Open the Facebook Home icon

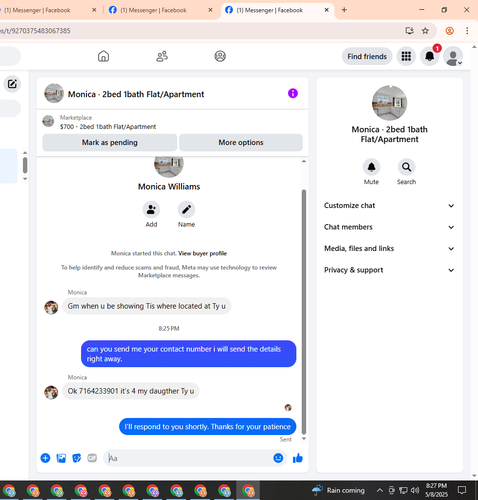coord(103,56)
